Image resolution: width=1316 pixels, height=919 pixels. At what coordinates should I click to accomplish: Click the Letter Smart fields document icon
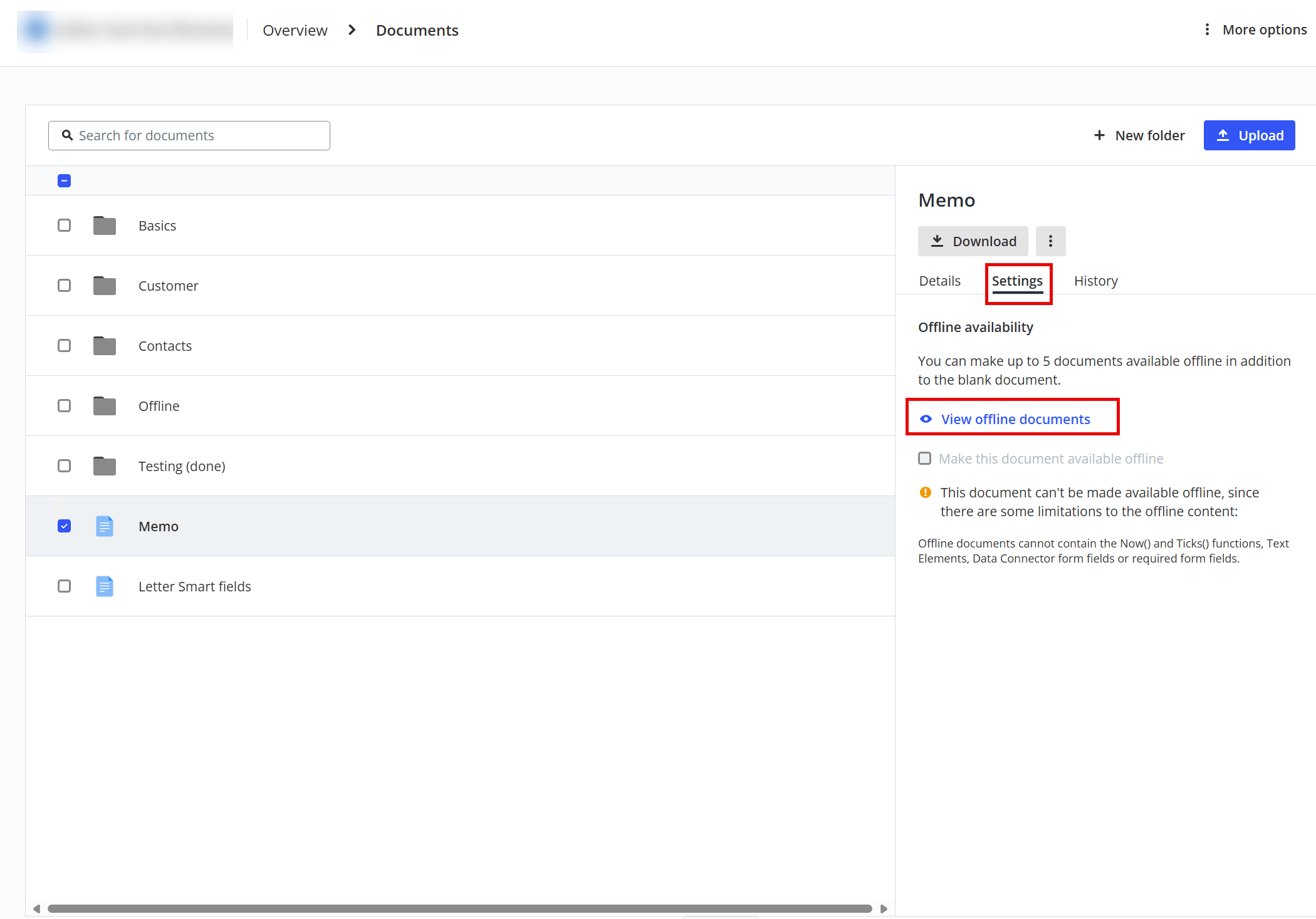104,586
